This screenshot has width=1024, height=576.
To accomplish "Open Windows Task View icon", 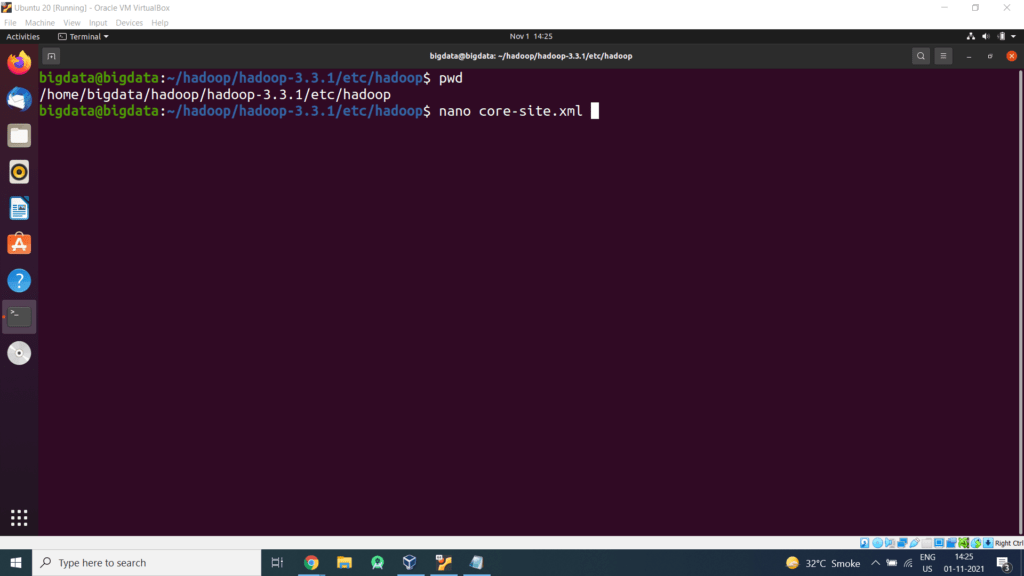I will click(x=277, y=562).
